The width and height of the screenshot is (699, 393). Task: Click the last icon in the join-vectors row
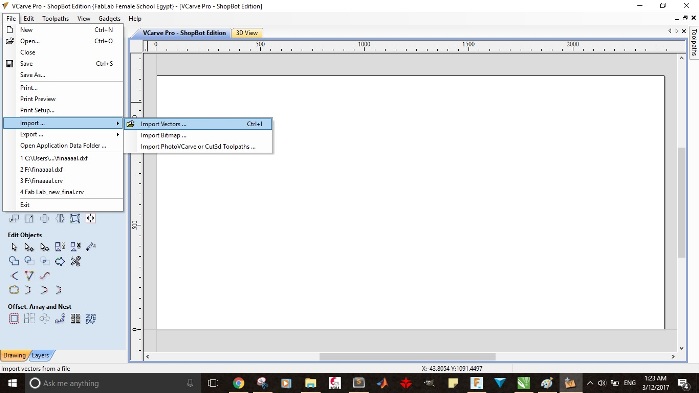point(59,290)
